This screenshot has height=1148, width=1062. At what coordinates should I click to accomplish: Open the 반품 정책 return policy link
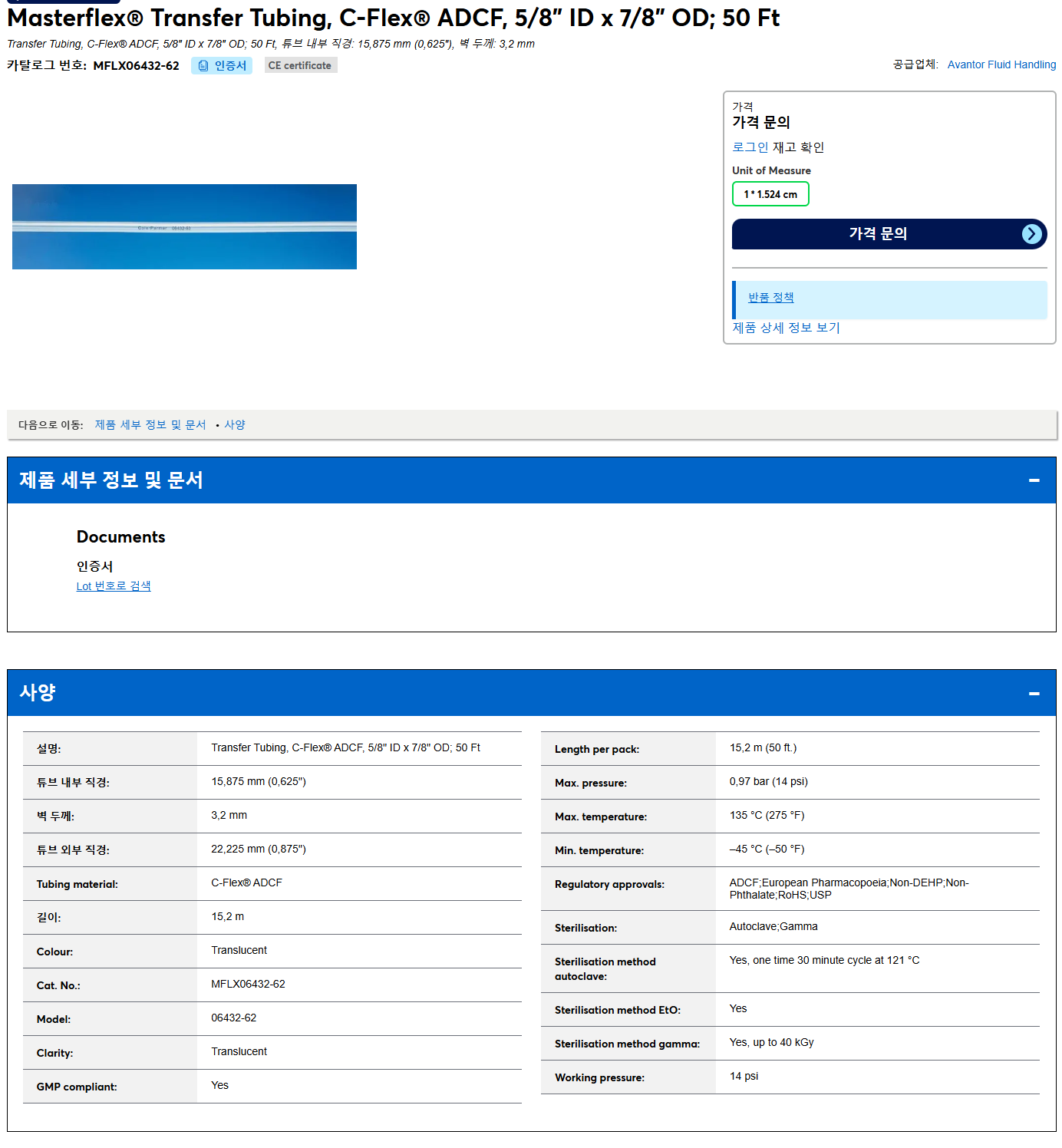[770, 298]
